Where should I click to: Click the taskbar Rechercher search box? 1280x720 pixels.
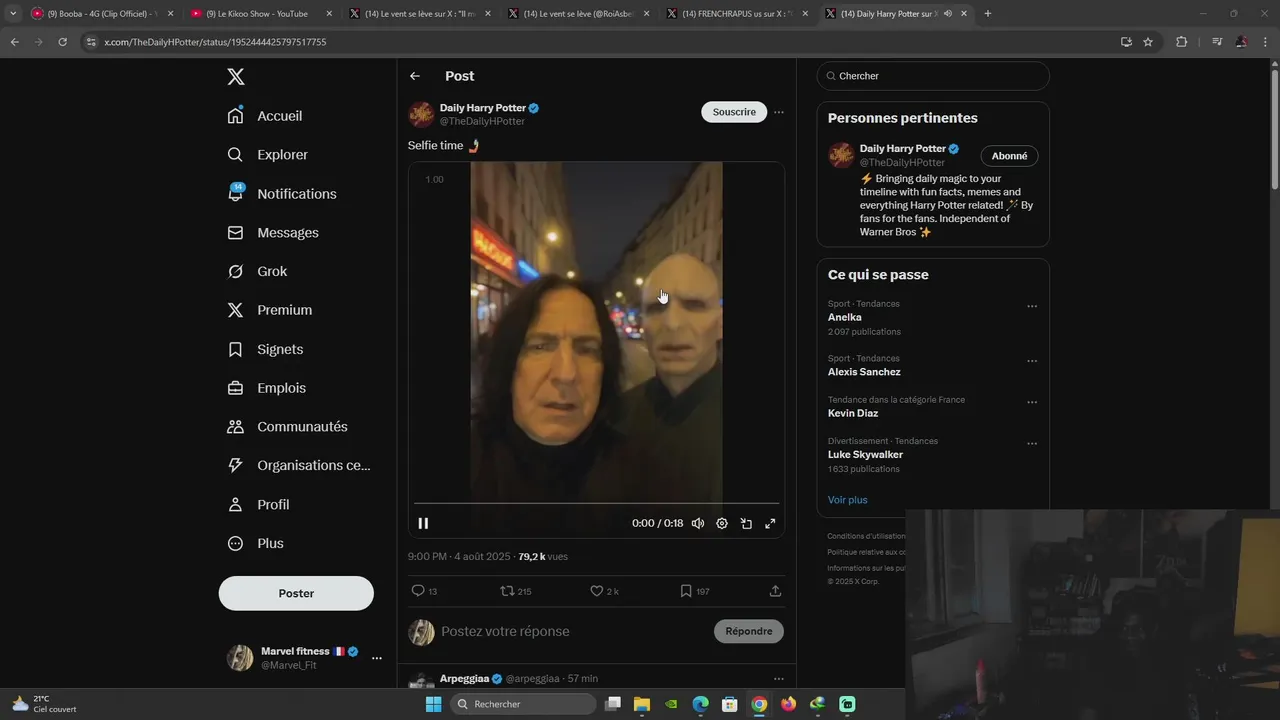pos(521,704)
